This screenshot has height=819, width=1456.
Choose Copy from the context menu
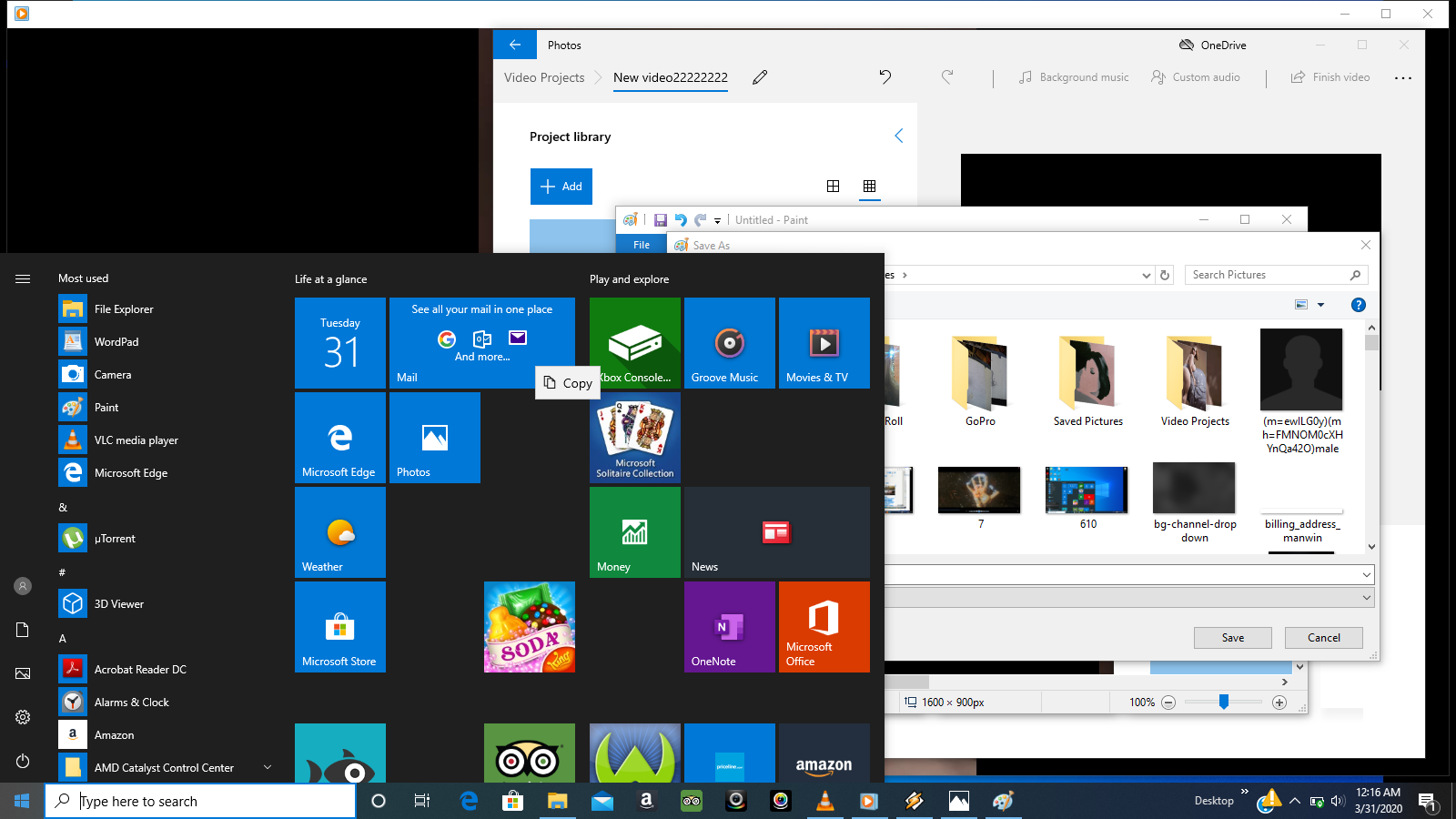(x=568, y=383)
